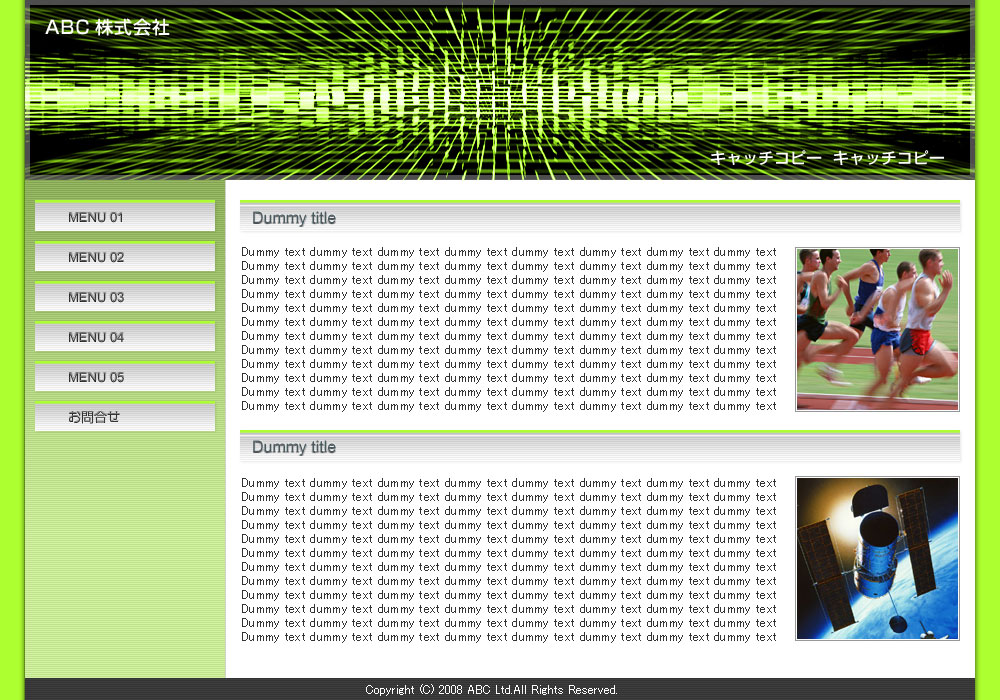Click the ABC 株式会社 company logo text
Screen dimensions: 1000x700
tap(107, 28)
